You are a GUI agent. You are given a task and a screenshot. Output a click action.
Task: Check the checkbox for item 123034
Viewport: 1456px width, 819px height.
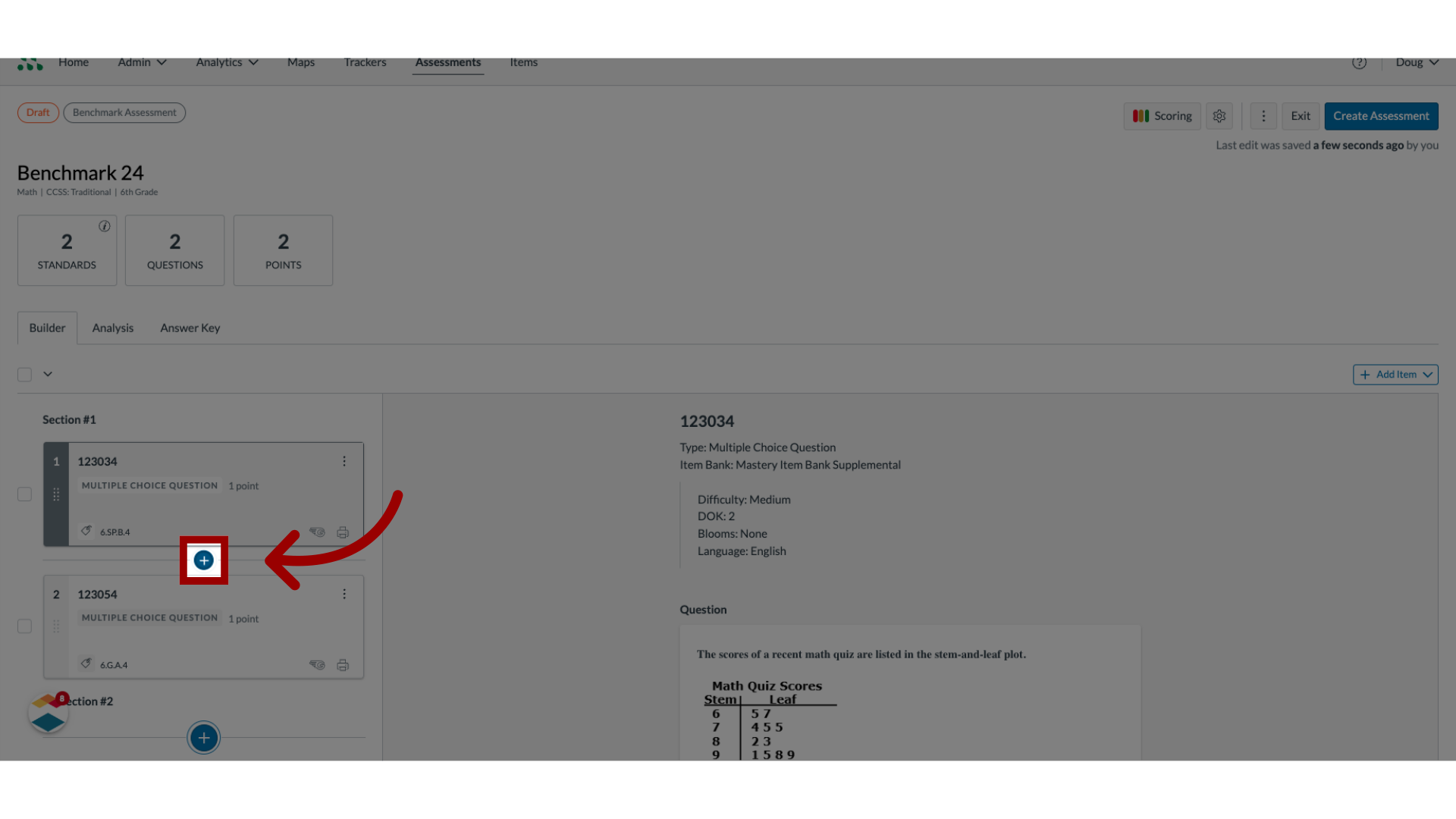24,494
